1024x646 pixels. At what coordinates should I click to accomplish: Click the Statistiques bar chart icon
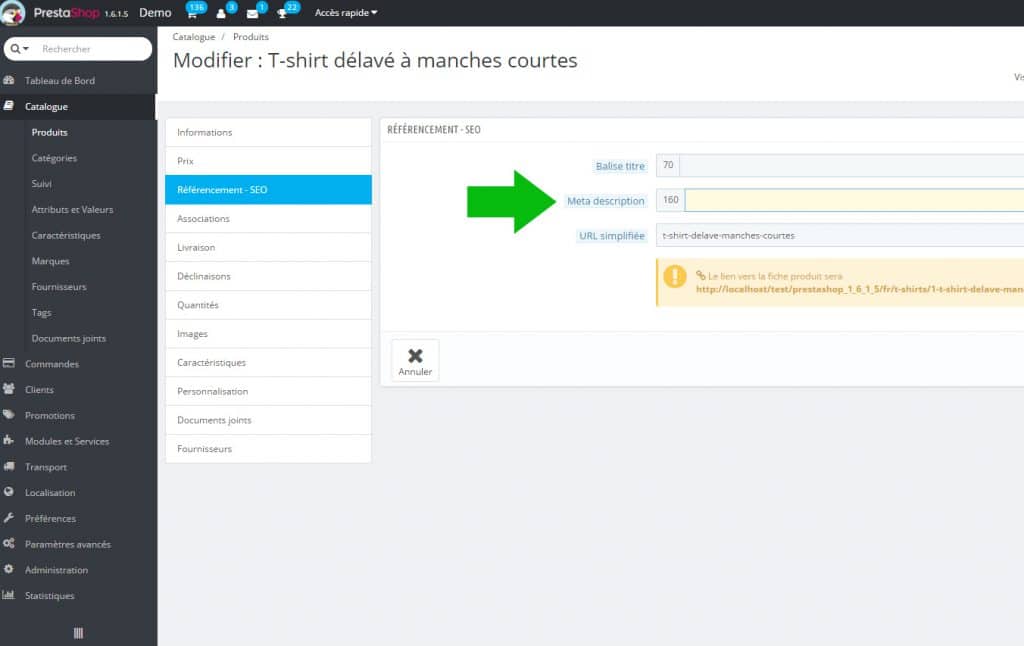[x=8, y=595]
